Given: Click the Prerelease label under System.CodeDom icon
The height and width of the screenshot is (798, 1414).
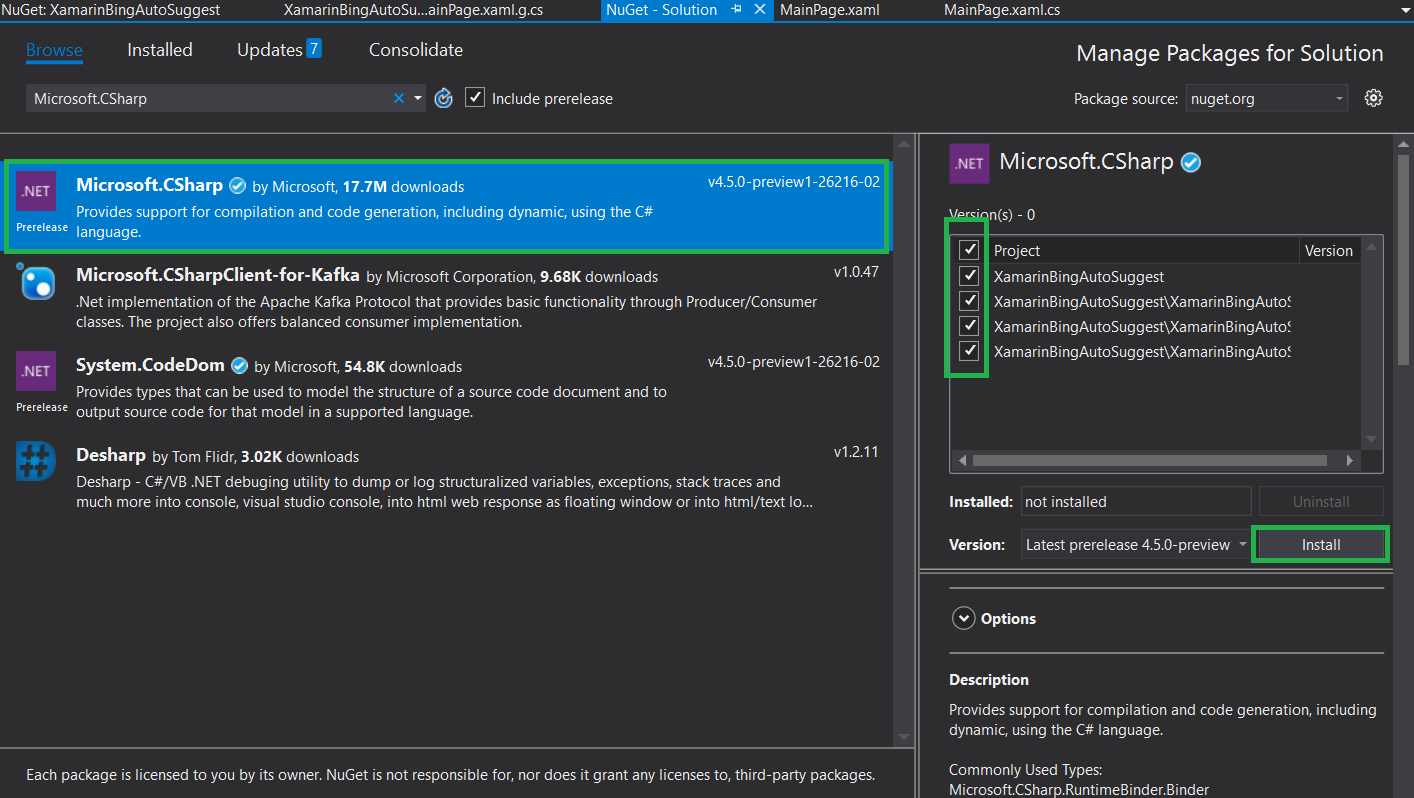Looking at the screenshot, I should pyautogui.click(x=42, y=407).
